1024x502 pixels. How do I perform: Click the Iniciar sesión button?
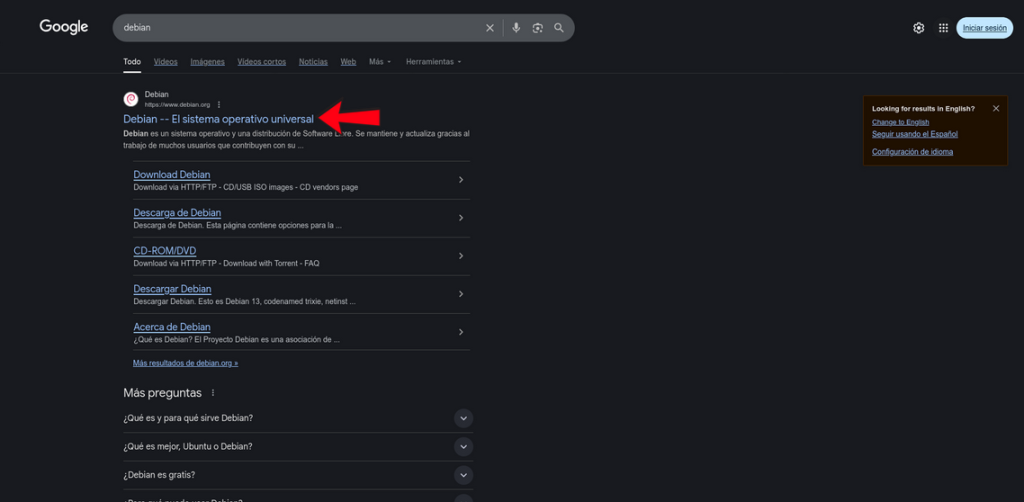tap(984, 28)
